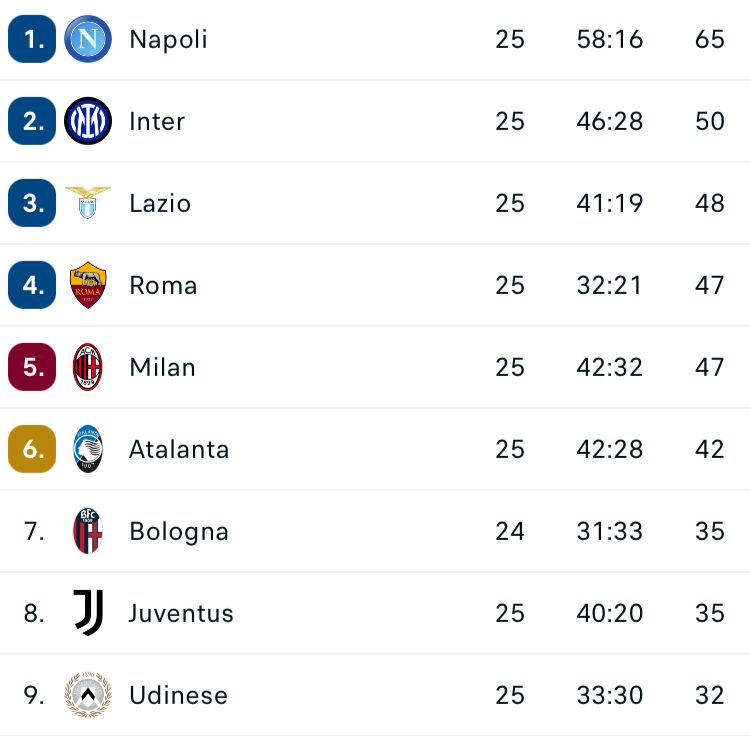Screen dimensions: 750x736
Task: Click the Napoli club crest icon
Action: (88, 40)
